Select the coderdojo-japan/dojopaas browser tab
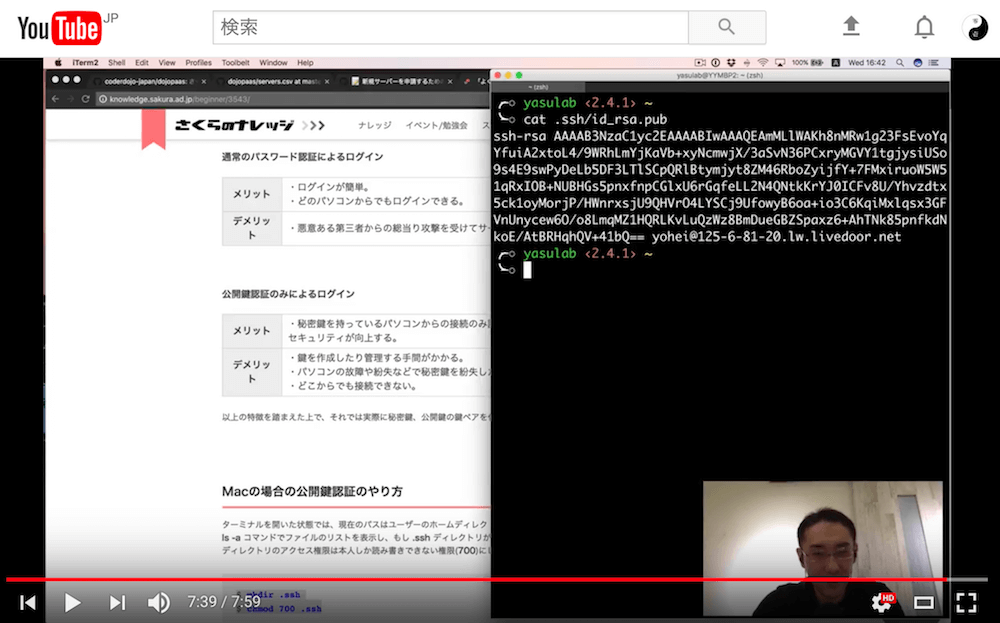1000x623 pixels. (x=150, y=82)
